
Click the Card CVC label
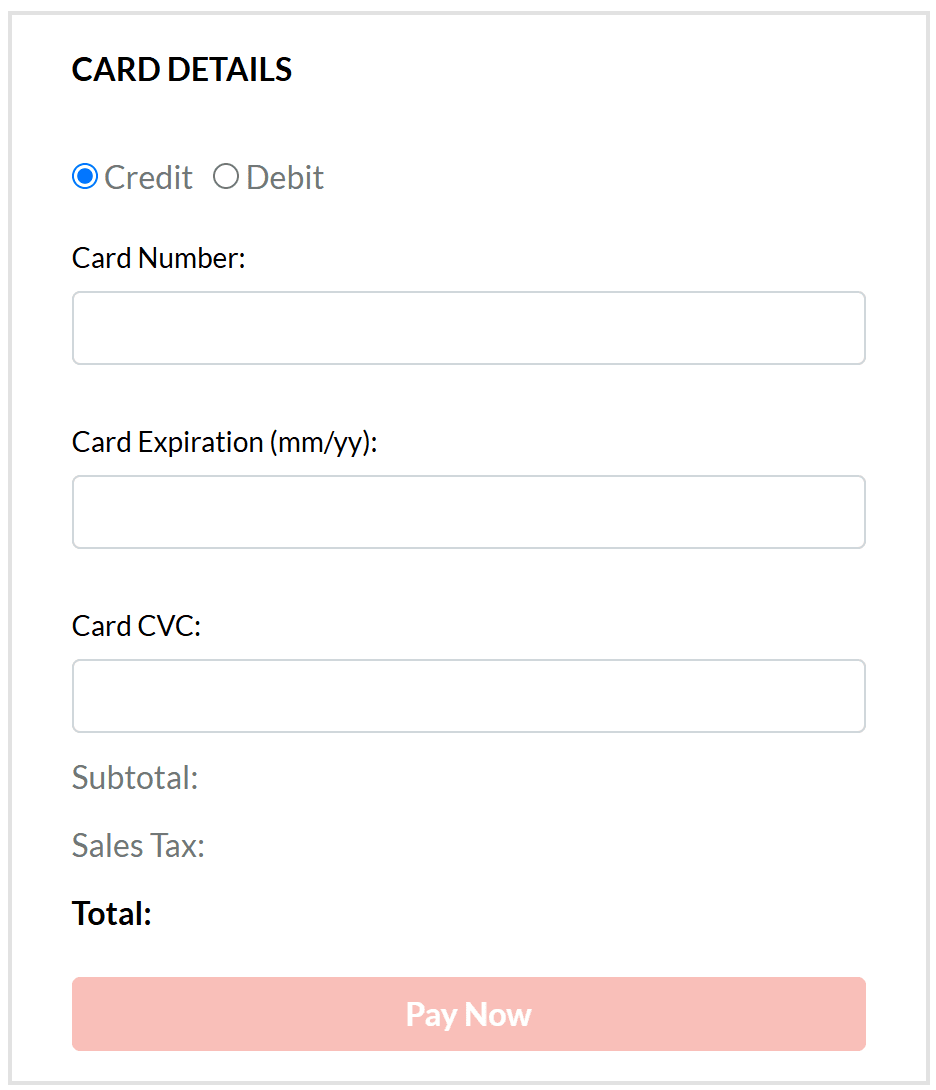[x=136, y=626]
